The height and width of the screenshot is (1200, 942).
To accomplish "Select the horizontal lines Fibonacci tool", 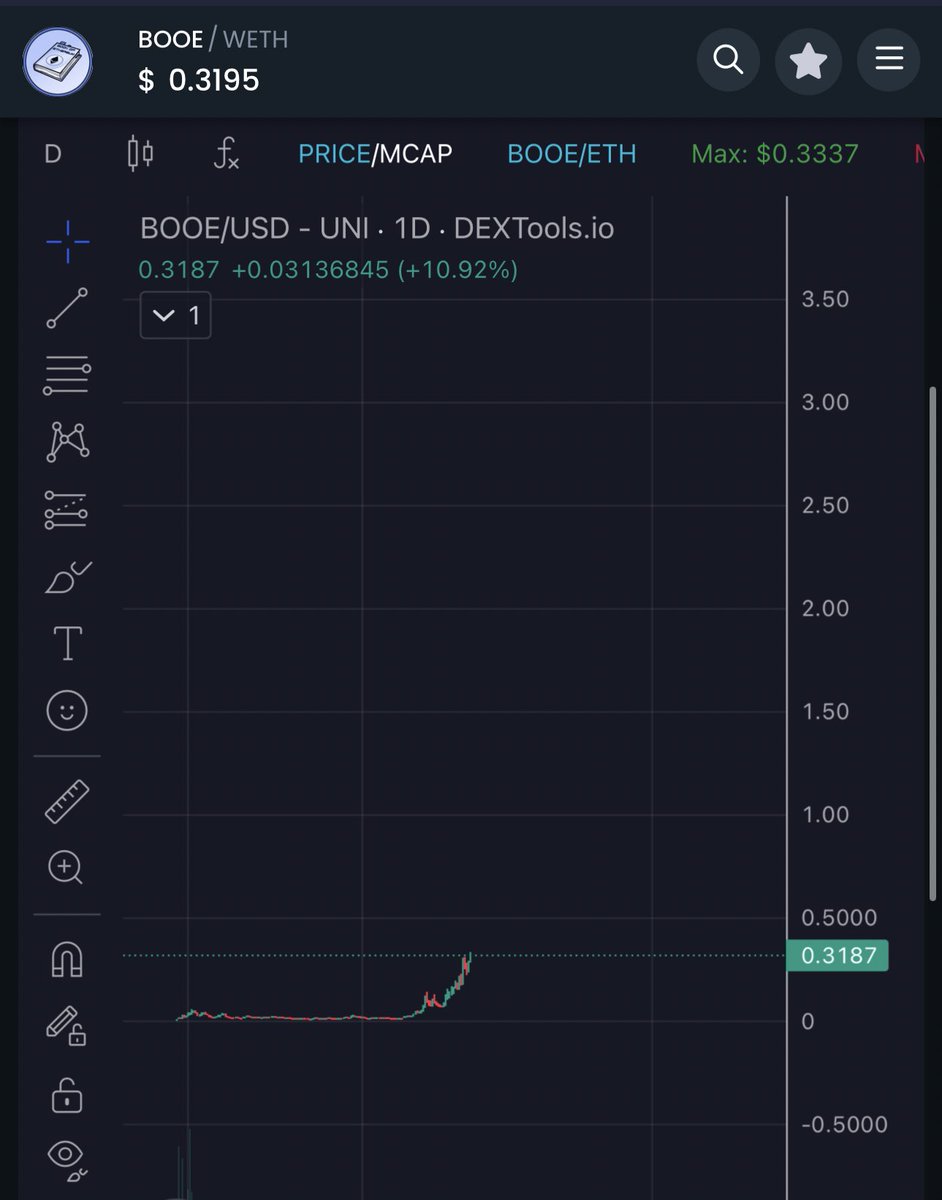I will click(67, 375).
